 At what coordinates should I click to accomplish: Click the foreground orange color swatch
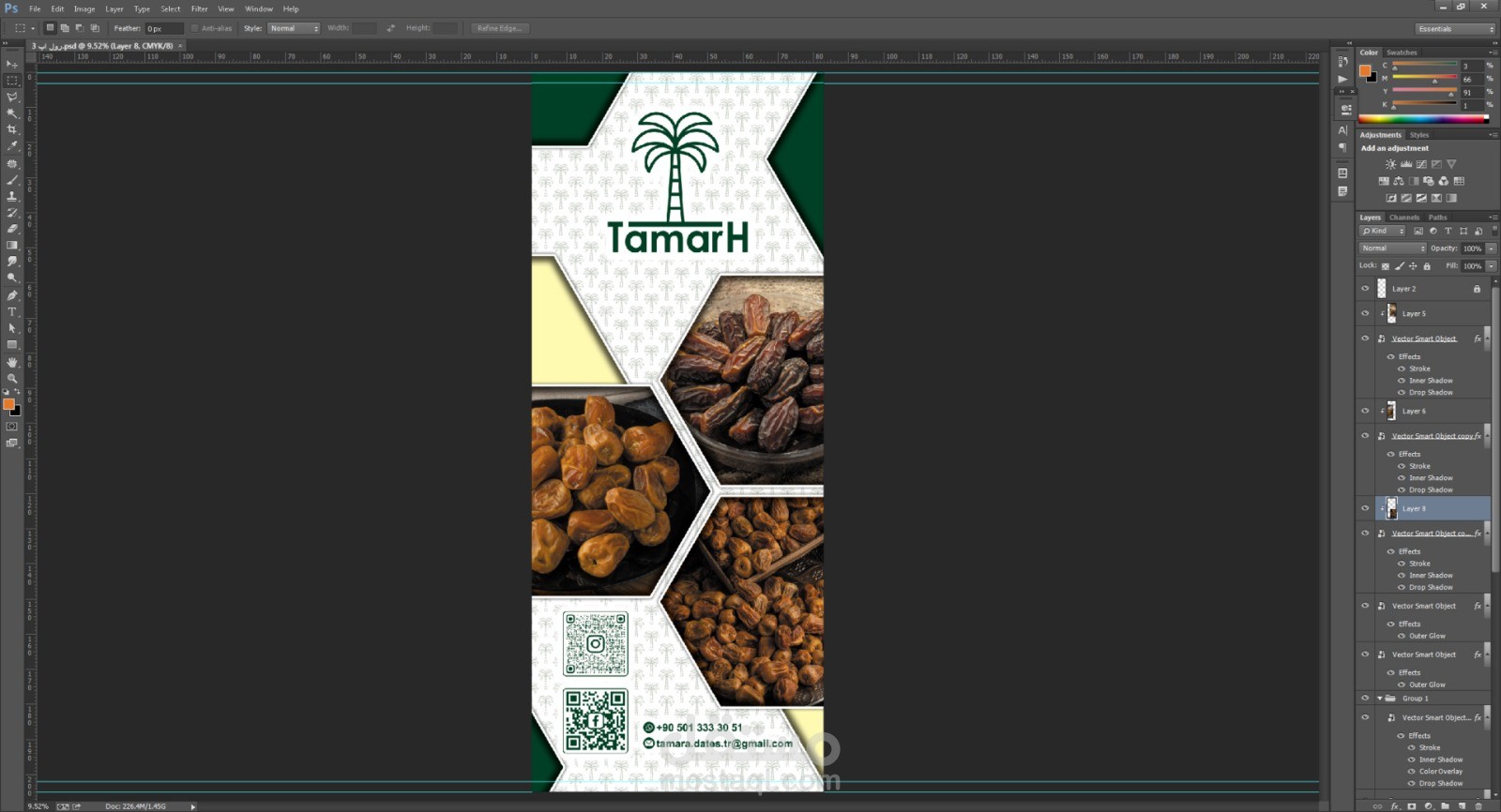[x=8, y=404]
